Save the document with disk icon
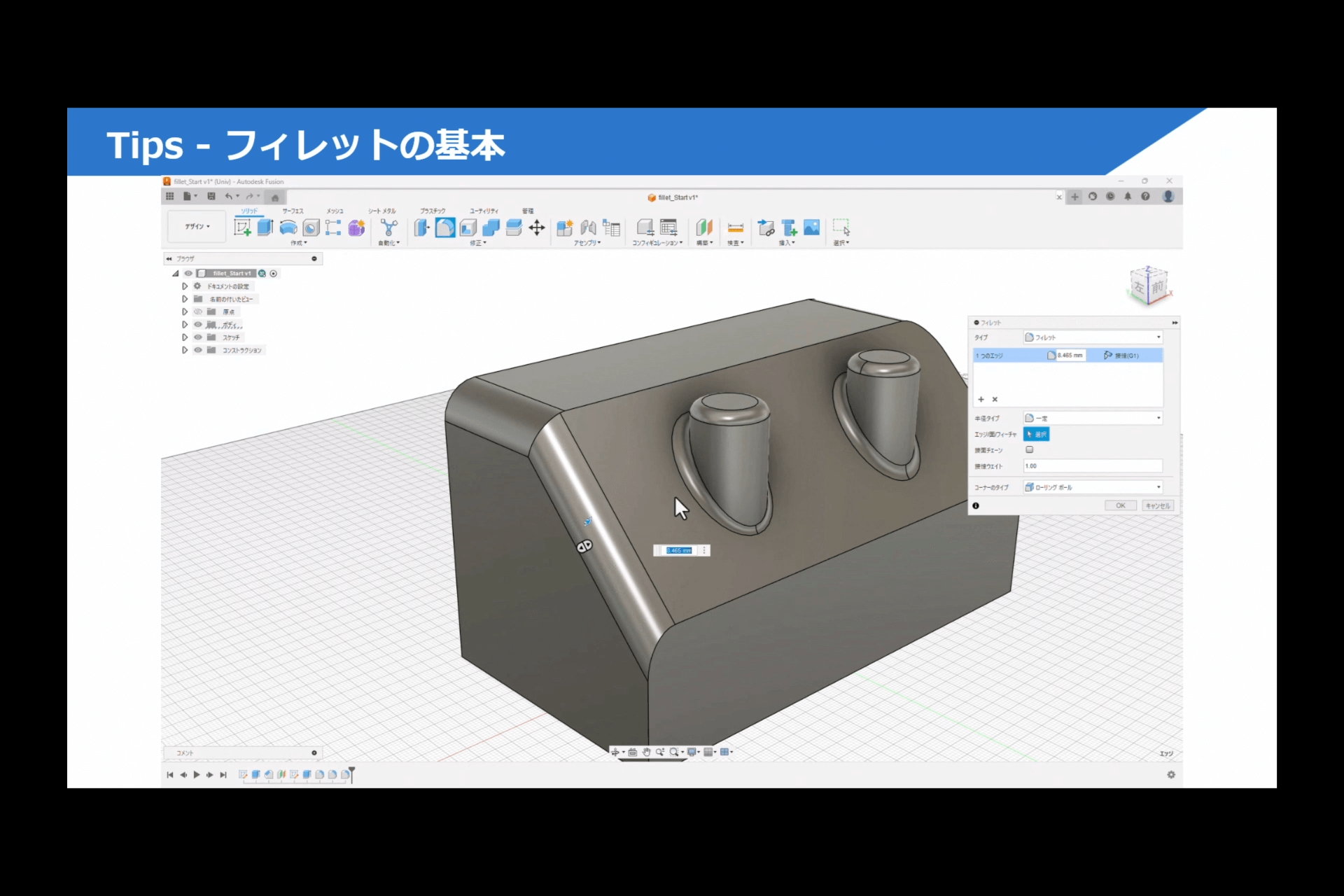 click(211, 197)
